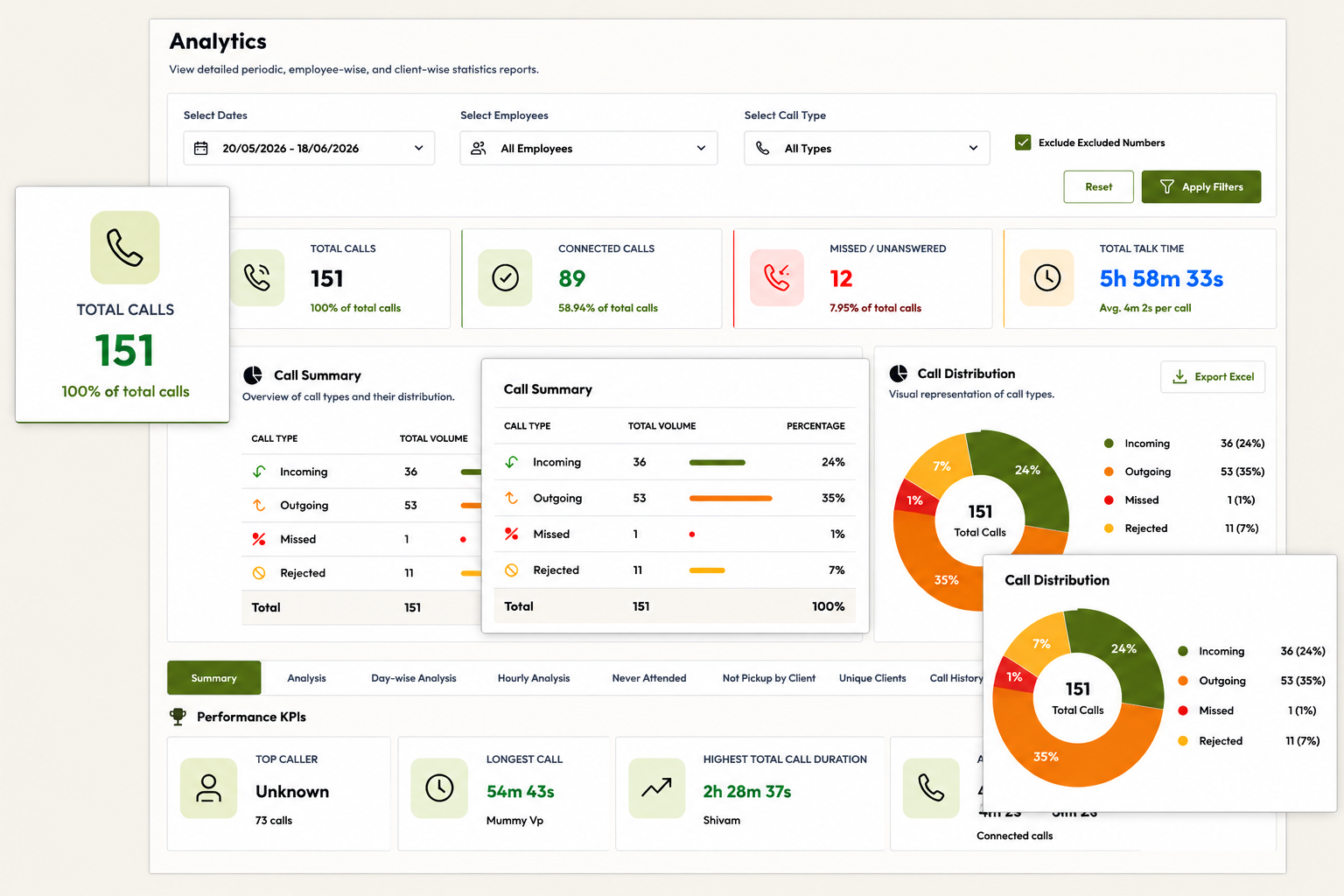
Task: Click the clock icon on the Longest Call card
Action: pos(439,787)
